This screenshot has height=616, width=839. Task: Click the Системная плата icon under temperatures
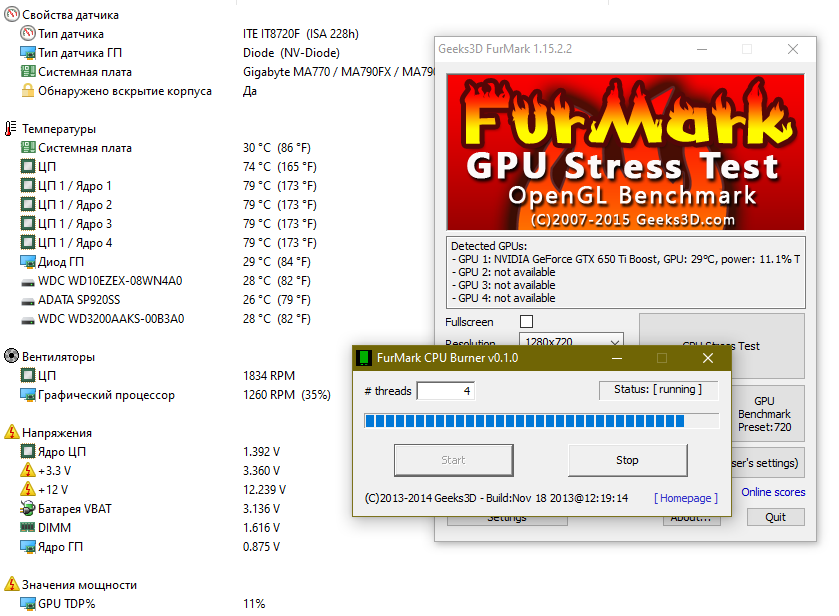(28, 148)
